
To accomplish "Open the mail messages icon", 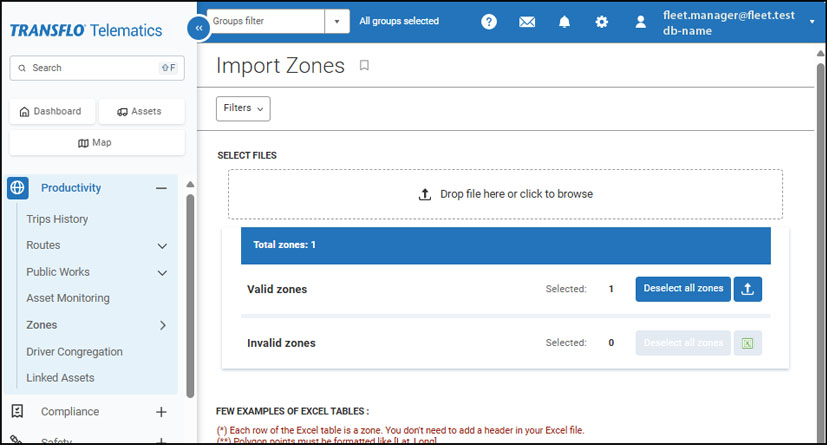I will point(527,21).
